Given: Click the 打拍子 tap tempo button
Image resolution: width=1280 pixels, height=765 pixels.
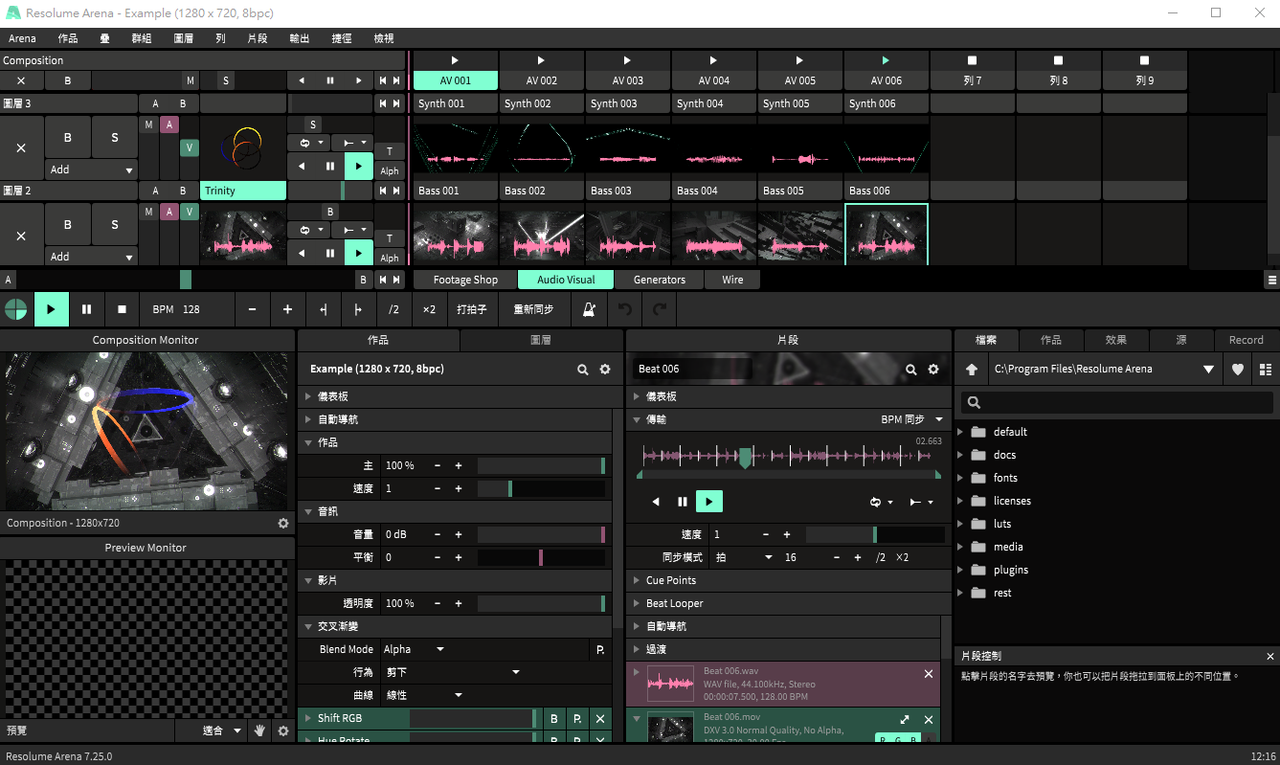Looking at the screenshot, I should 471,310.
